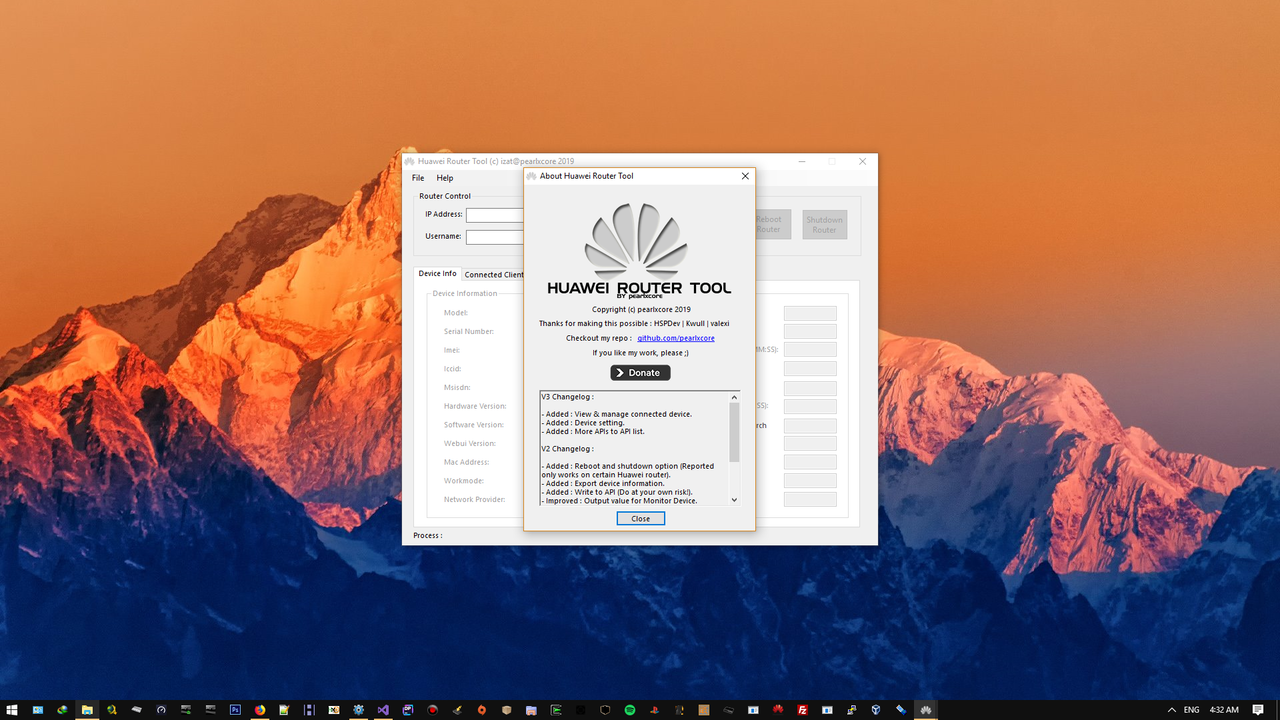Launch Photoshop from the taskbar

coord(234,709)
